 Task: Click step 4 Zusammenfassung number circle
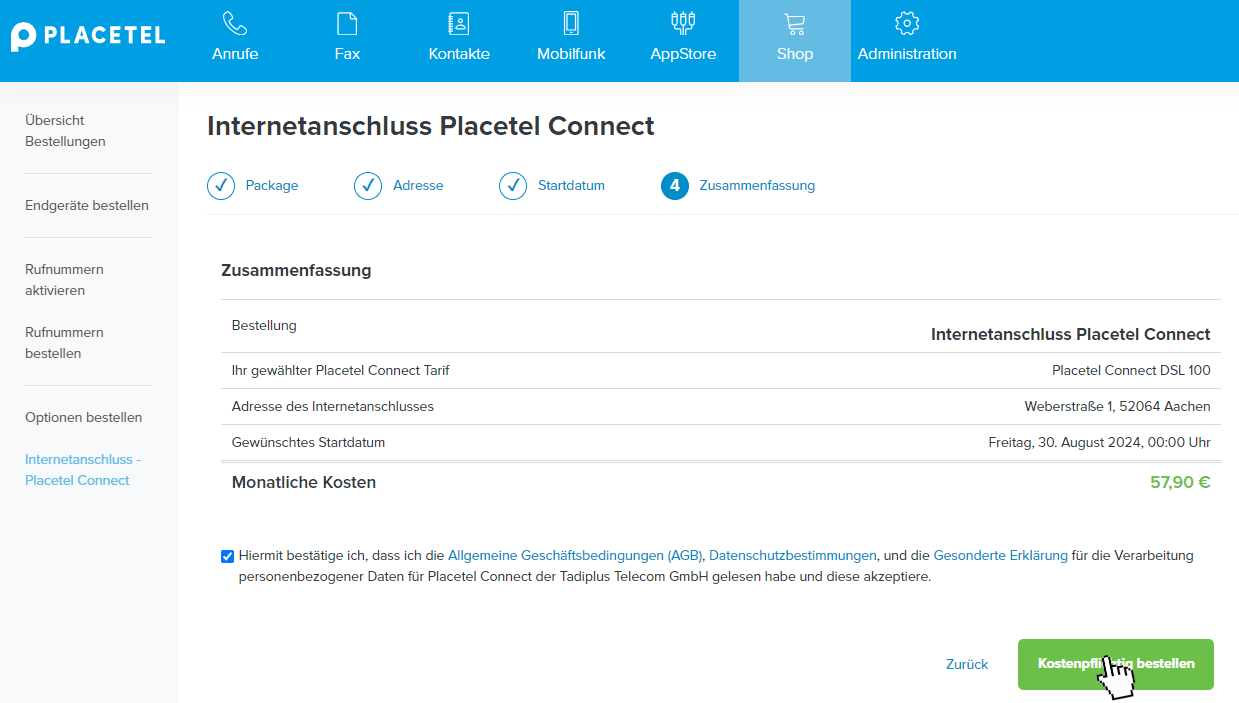click(675, 186)
